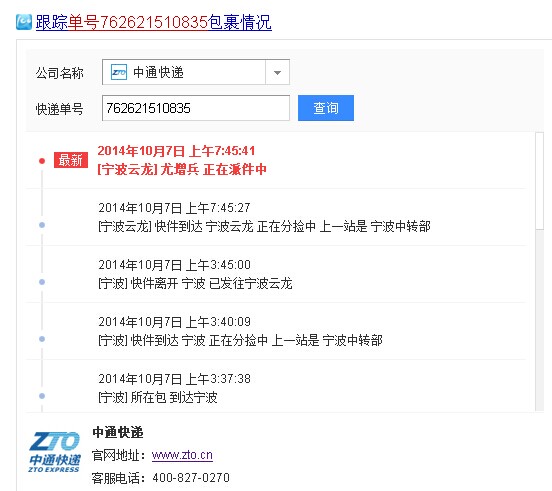The height and width of the screenshot is (491, 552).
Task: Click the ZTO Express company logo
Action: [x=54, y=453]
